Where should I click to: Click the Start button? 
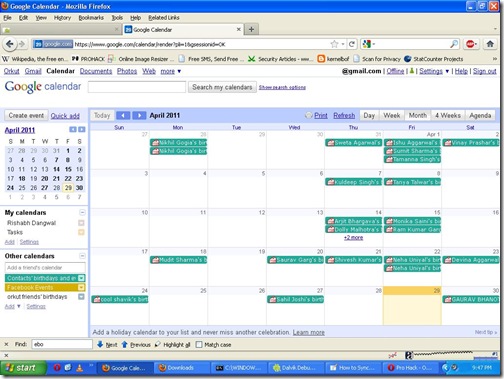point(23,368)
